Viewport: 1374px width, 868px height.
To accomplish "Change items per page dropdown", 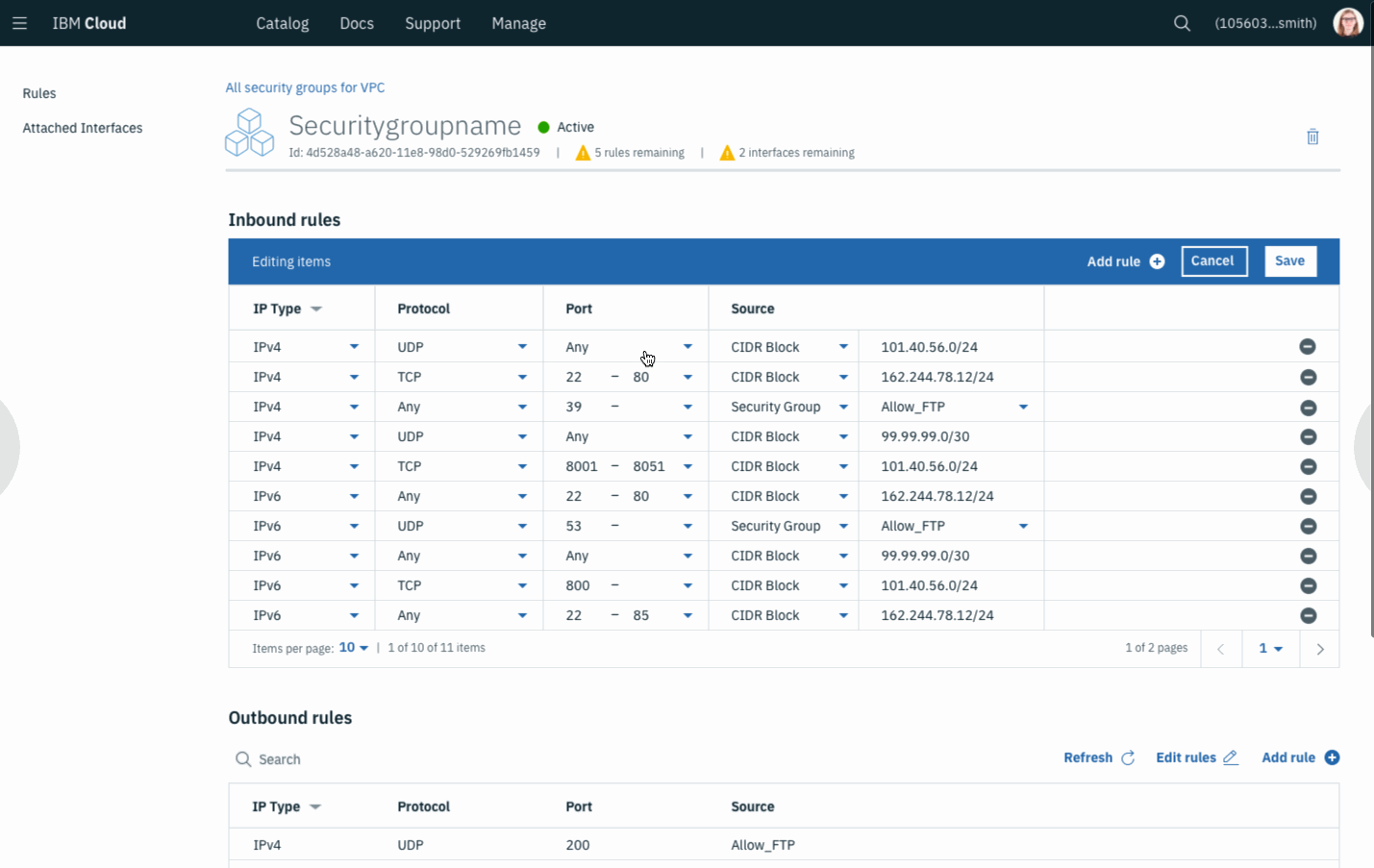I will [x=353, y=648].
